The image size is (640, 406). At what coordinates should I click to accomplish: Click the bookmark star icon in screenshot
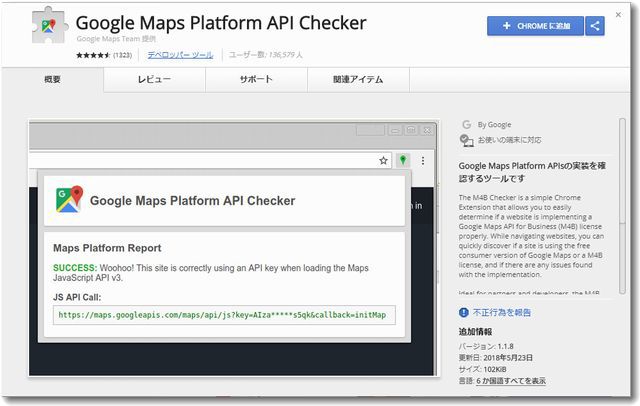pos(383,160)
